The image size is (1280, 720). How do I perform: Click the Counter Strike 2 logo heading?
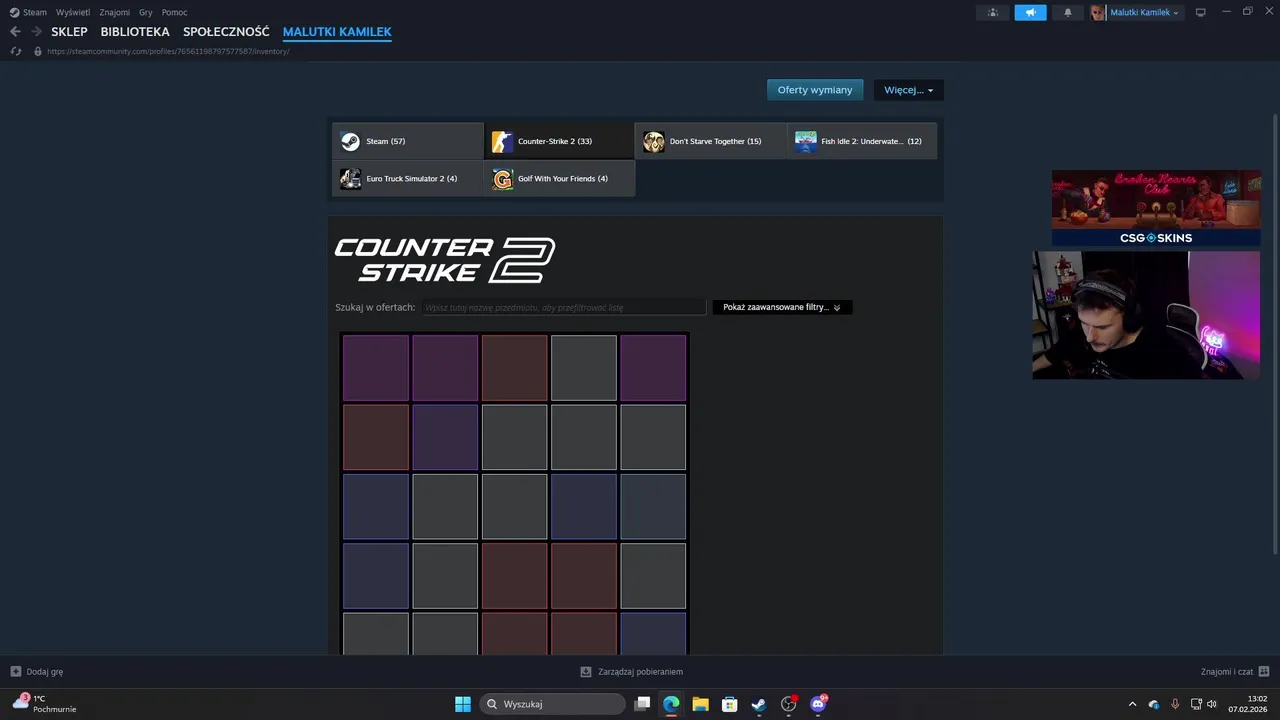[x=445, y=260]
